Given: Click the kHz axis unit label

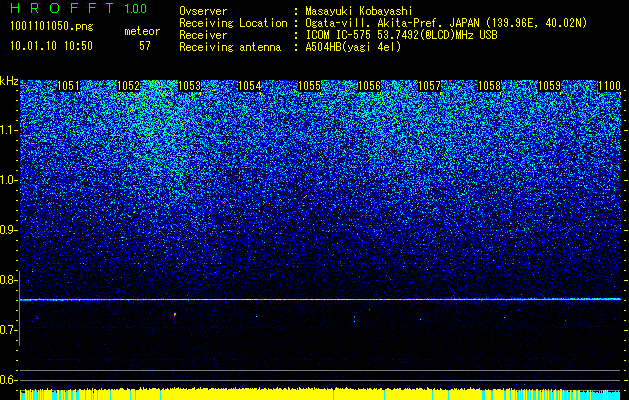Looking at the screenshot, I should [x=9, y=82].
